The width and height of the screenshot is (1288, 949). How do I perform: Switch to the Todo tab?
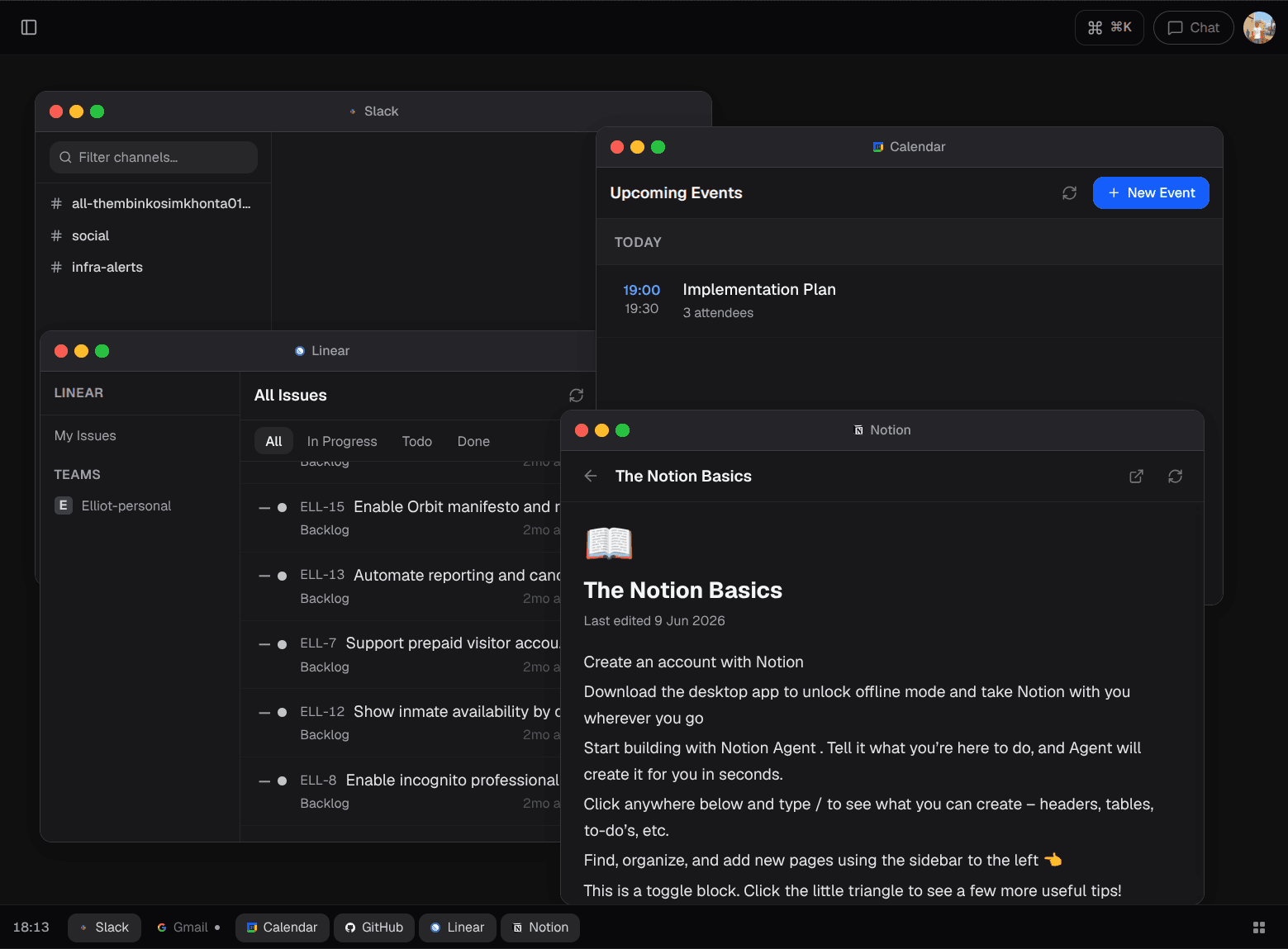pyautogui.click(x=417, y=441)
